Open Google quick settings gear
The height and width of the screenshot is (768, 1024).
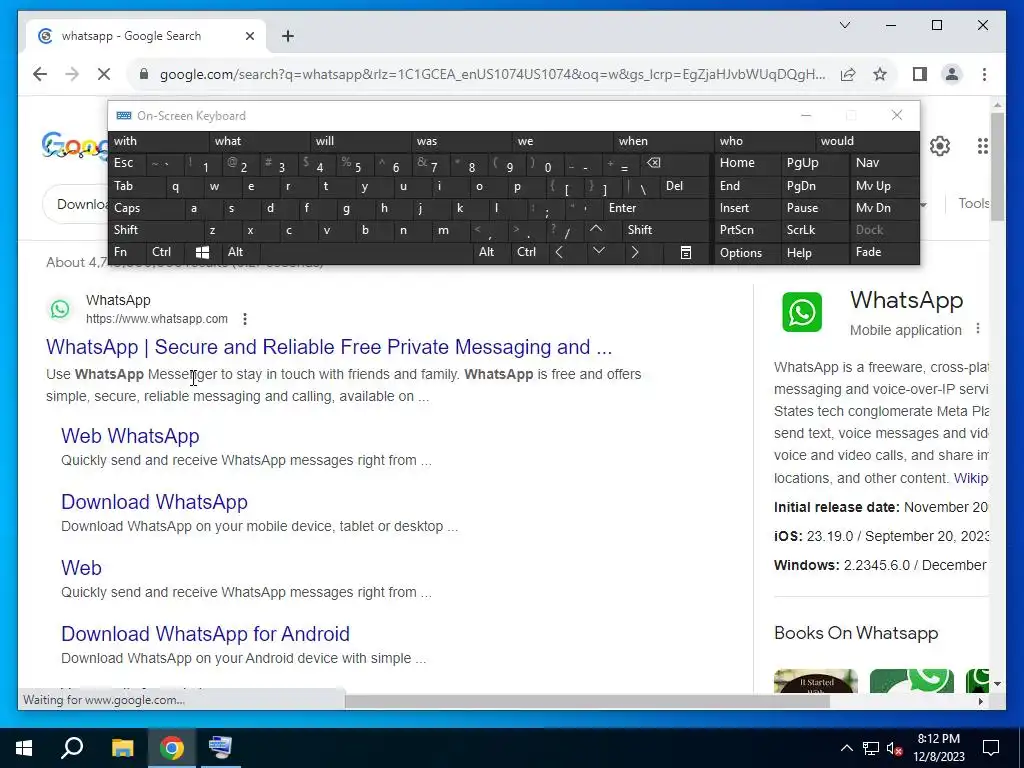pyautogui.click(x=939, y=146)
